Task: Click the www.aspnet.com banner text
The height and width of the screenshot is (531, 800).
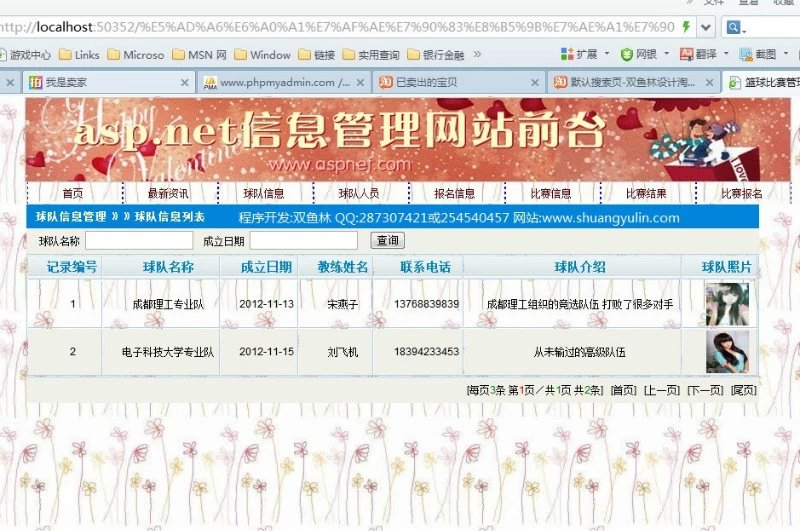Action: click(x=340, y=164)
